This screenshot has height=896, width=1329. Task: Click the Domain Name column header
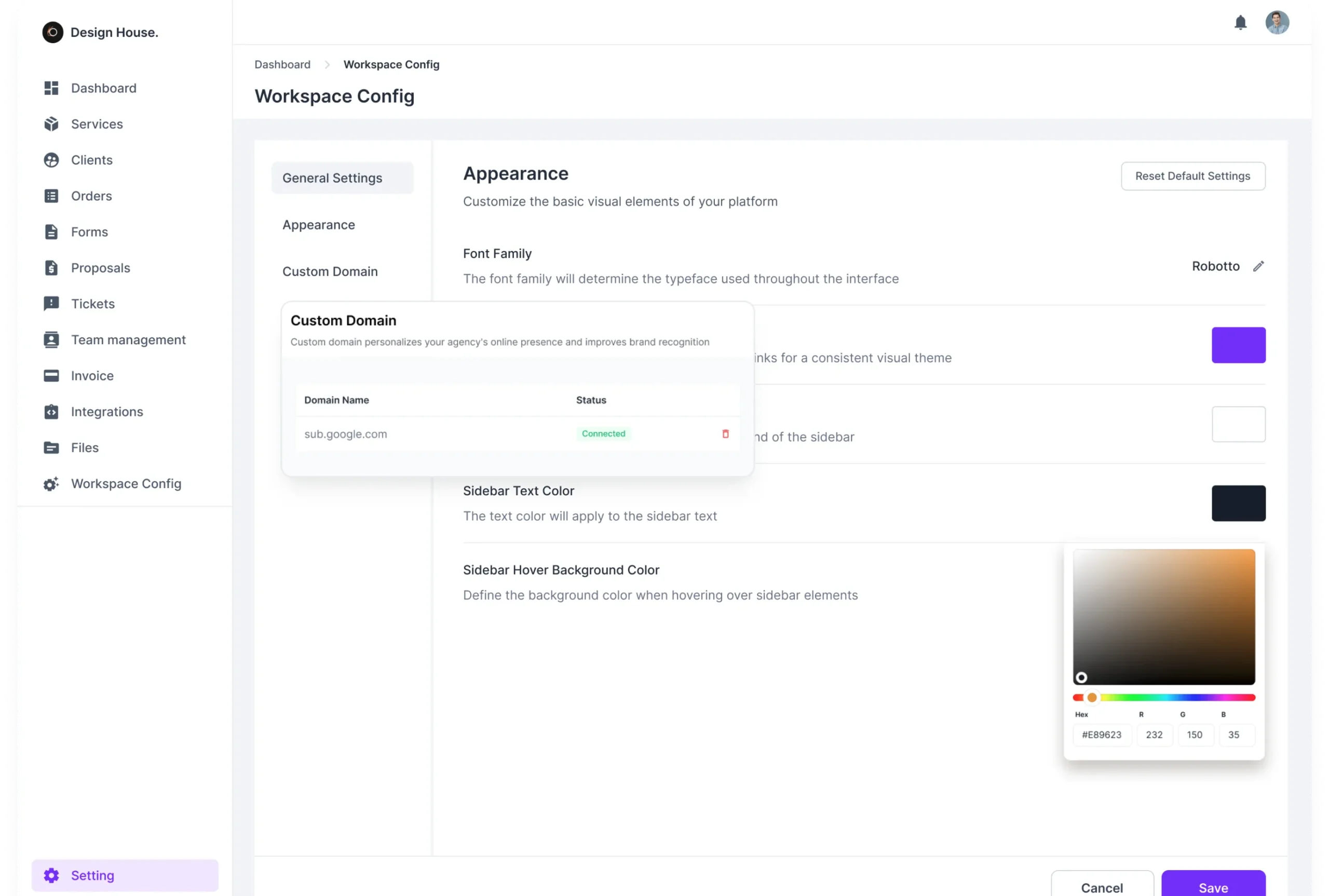coord(336,400)
